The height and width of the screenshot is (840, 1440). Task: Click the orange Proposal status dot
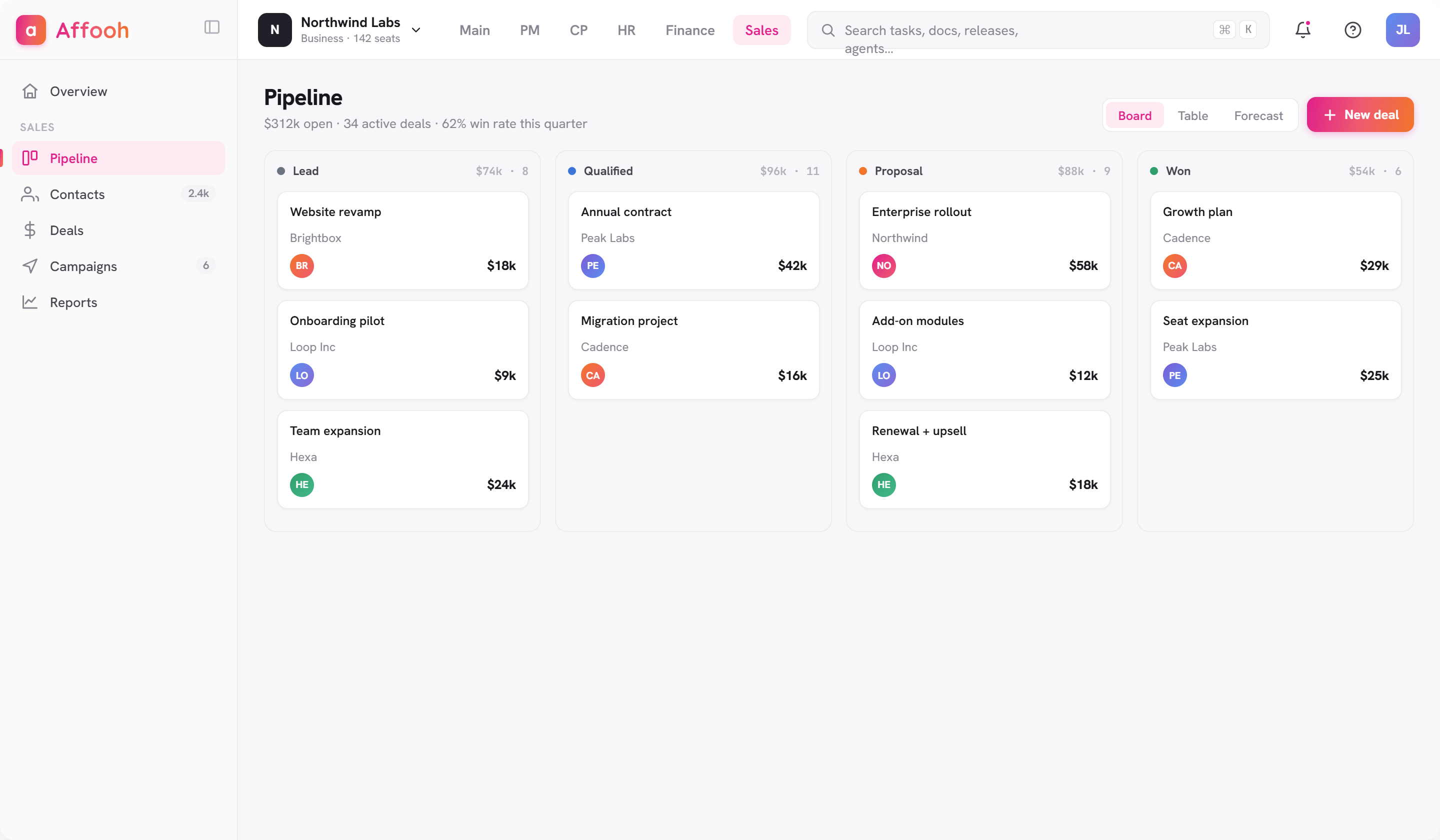(862, 171)
